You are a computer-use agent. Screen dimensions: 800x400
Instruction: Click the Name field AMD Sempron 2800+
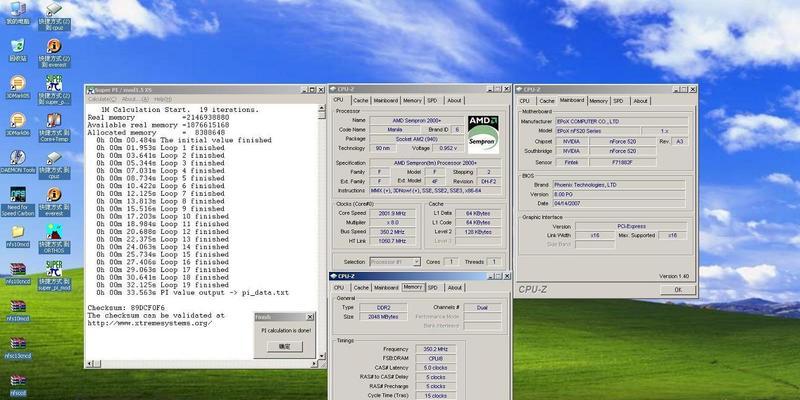[417, 120]
